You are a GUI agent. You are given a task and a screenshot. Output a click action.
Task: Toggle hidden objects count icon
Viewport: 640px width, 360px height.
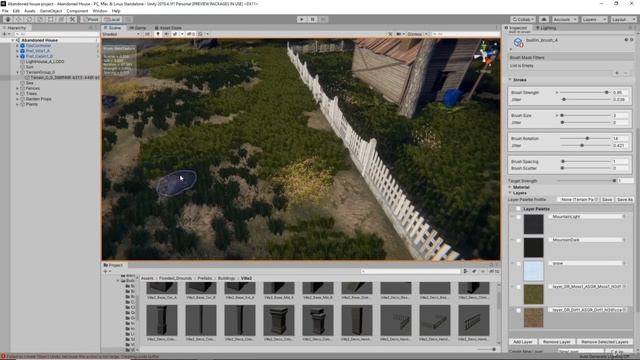(x=191, y=34)
